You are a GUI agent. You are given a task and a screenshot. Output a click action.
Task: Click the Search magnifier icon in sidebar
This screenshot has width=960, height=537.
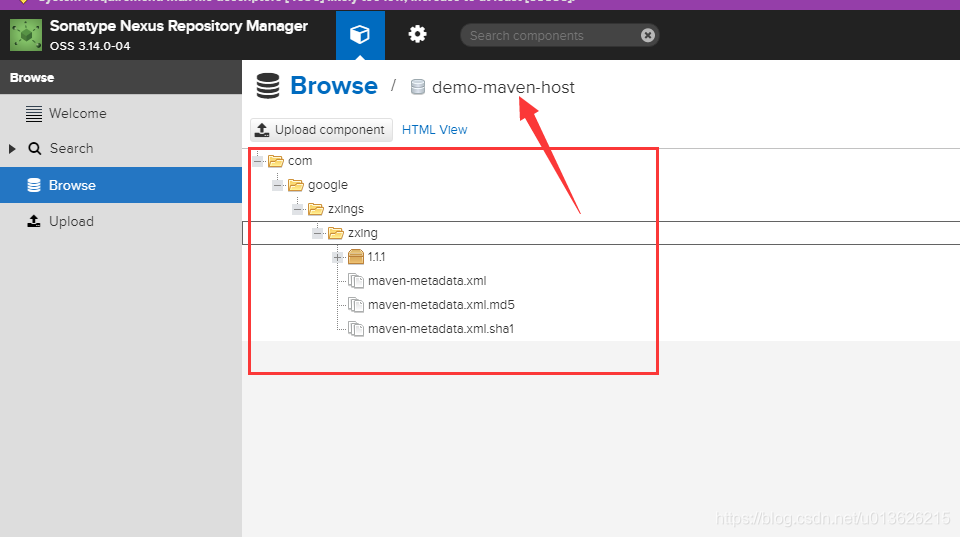35,149
